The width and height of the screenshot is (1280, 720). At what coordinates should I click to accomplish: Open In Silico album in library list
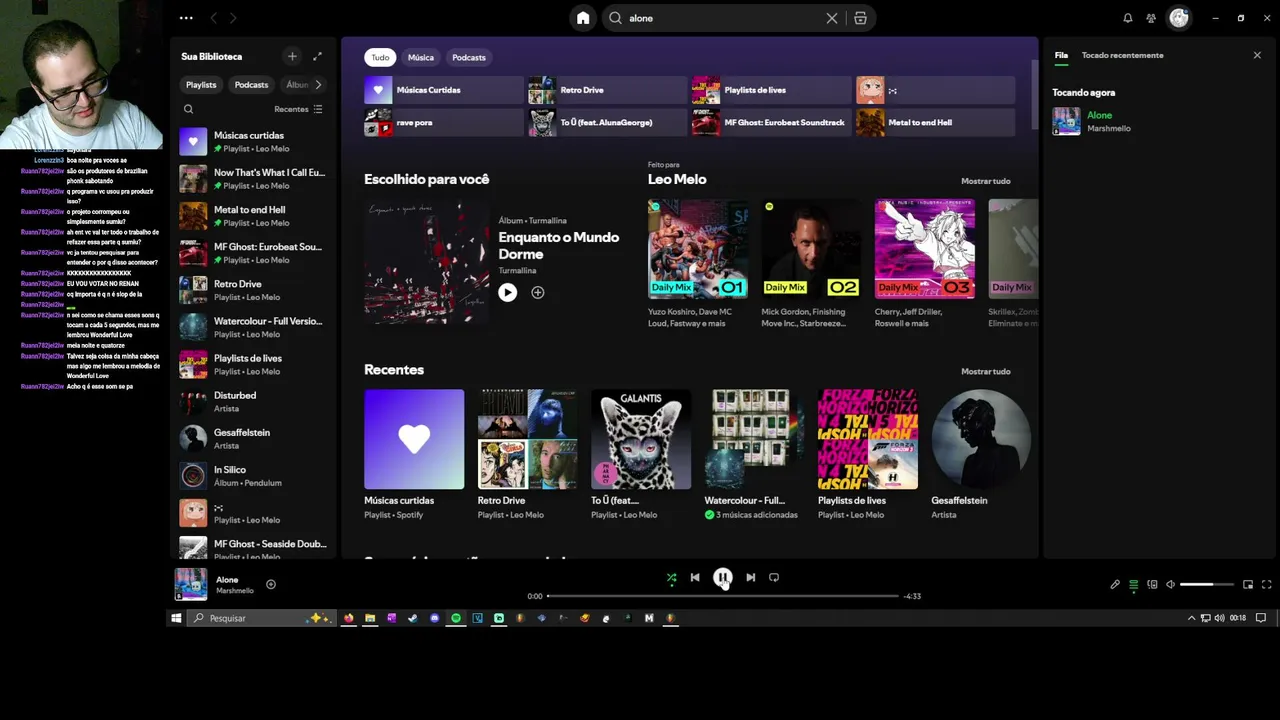pos(253,476)
